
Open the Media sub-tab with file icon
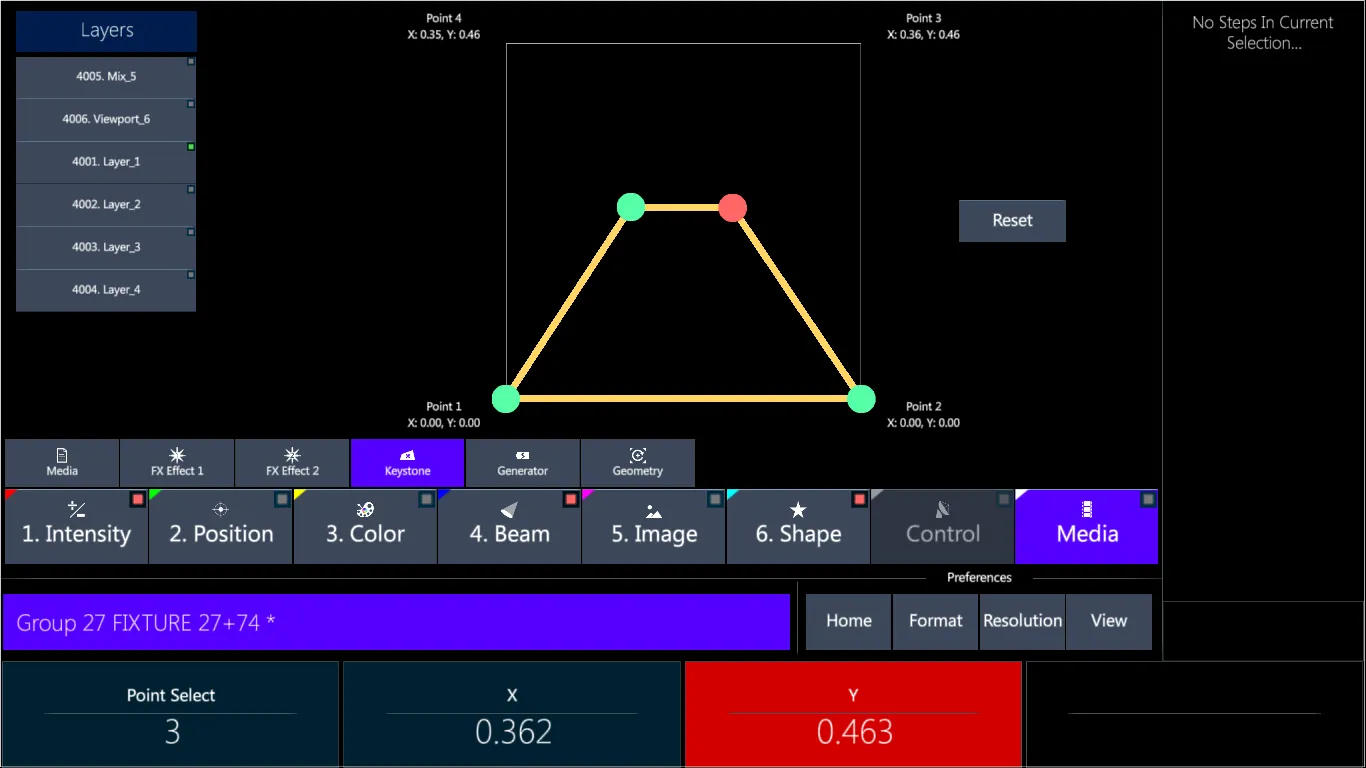(62, 463)
